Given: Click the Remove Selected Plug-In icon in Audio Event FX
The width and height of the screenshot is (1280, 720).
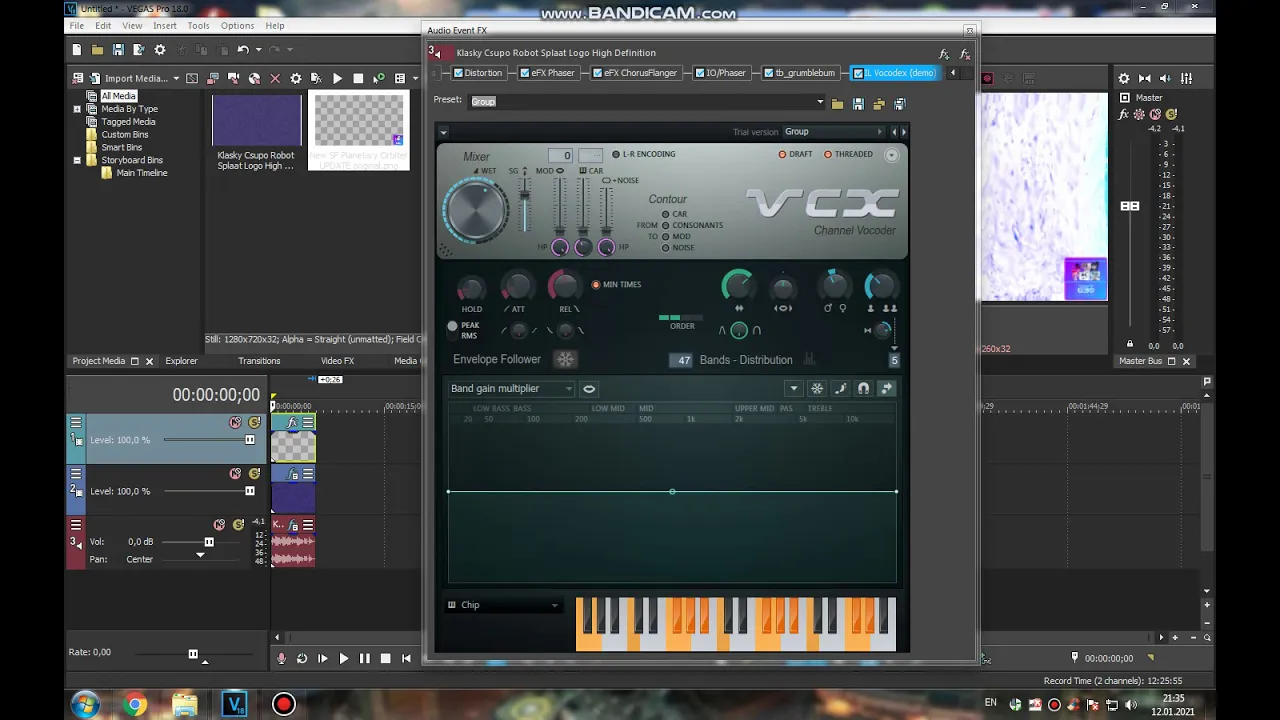Looking at the screenshot, I should [x=965, y=54].
